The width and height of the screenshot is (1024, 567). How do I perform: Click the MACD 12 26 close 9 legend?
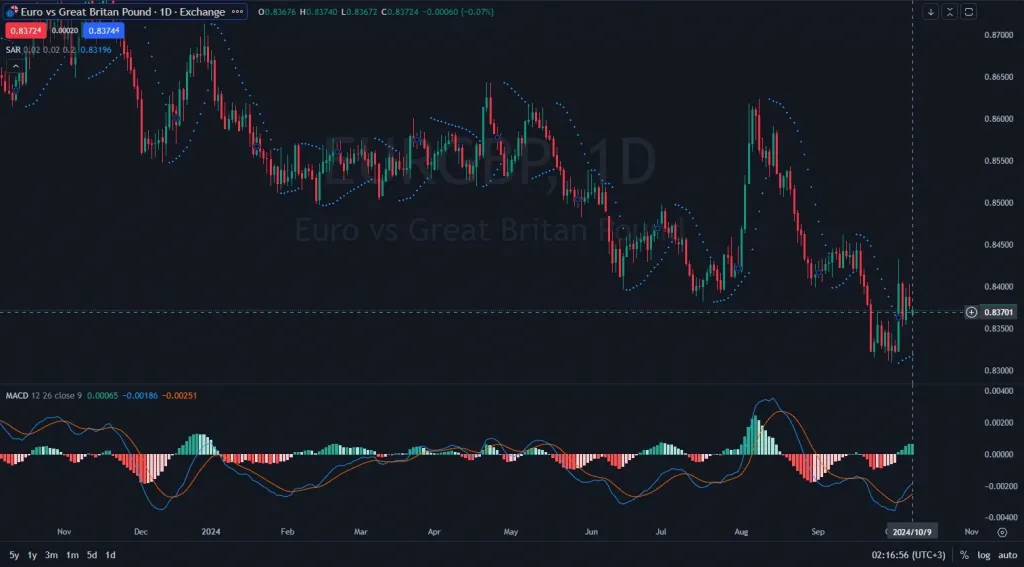(x=44, y=396)
